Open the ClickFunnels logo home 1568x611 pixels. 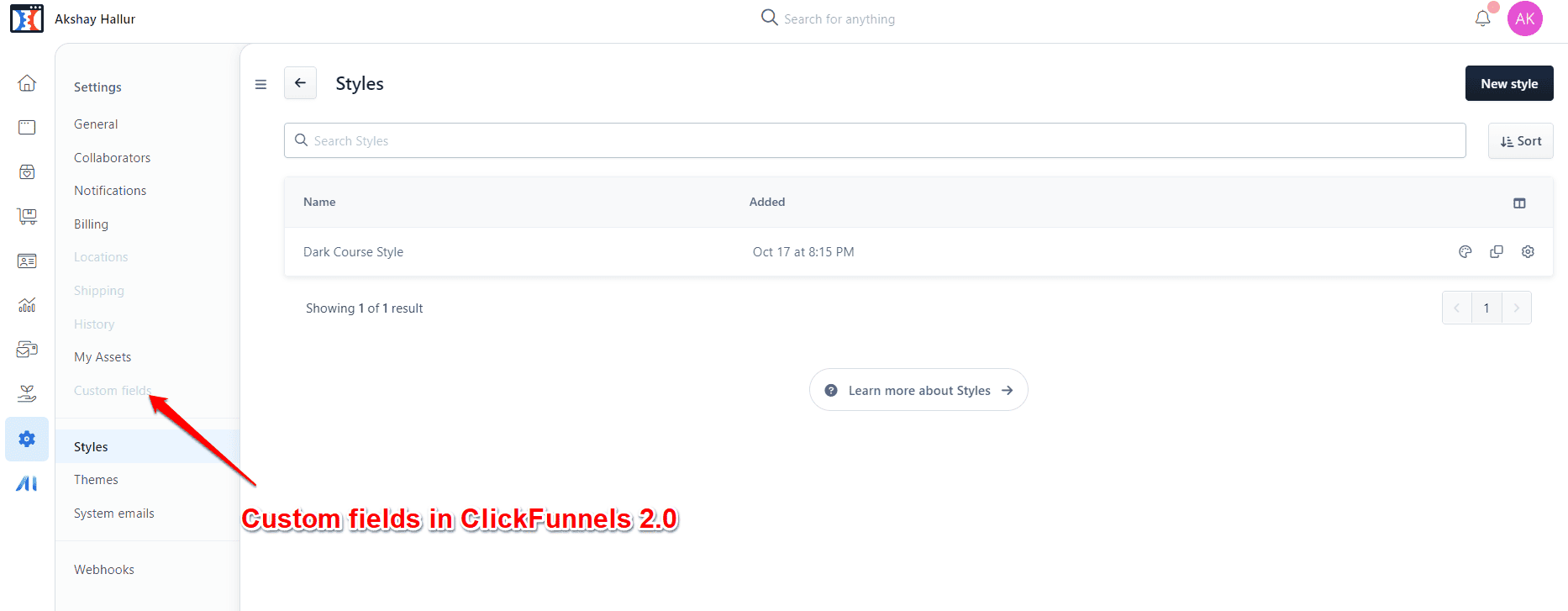click(27, 18)
